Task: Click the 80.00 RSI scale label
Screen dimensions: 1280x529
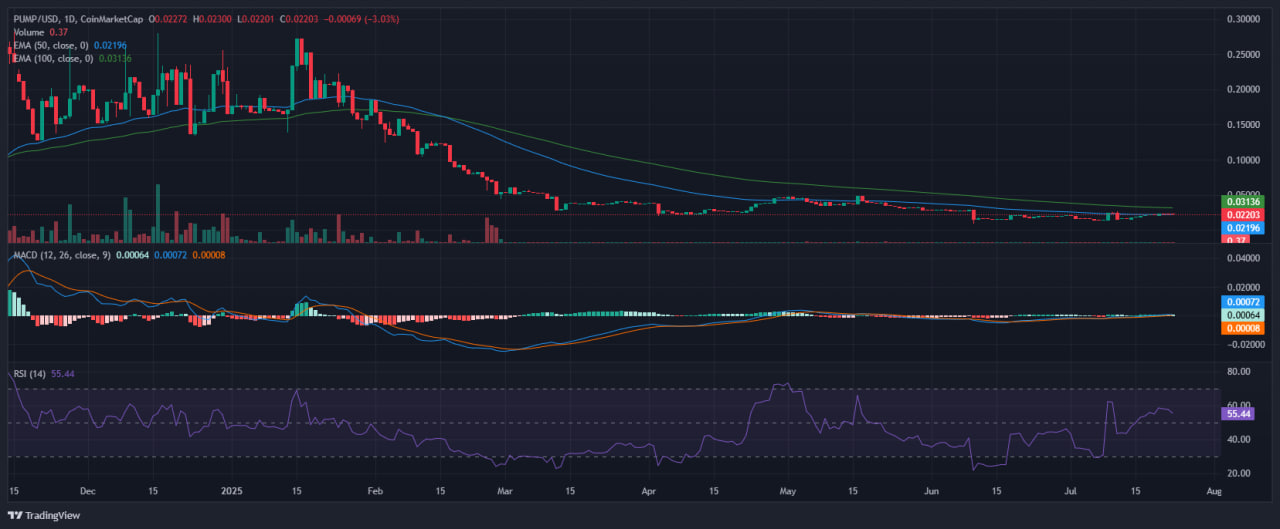Action: click(x=1239, y=371)
